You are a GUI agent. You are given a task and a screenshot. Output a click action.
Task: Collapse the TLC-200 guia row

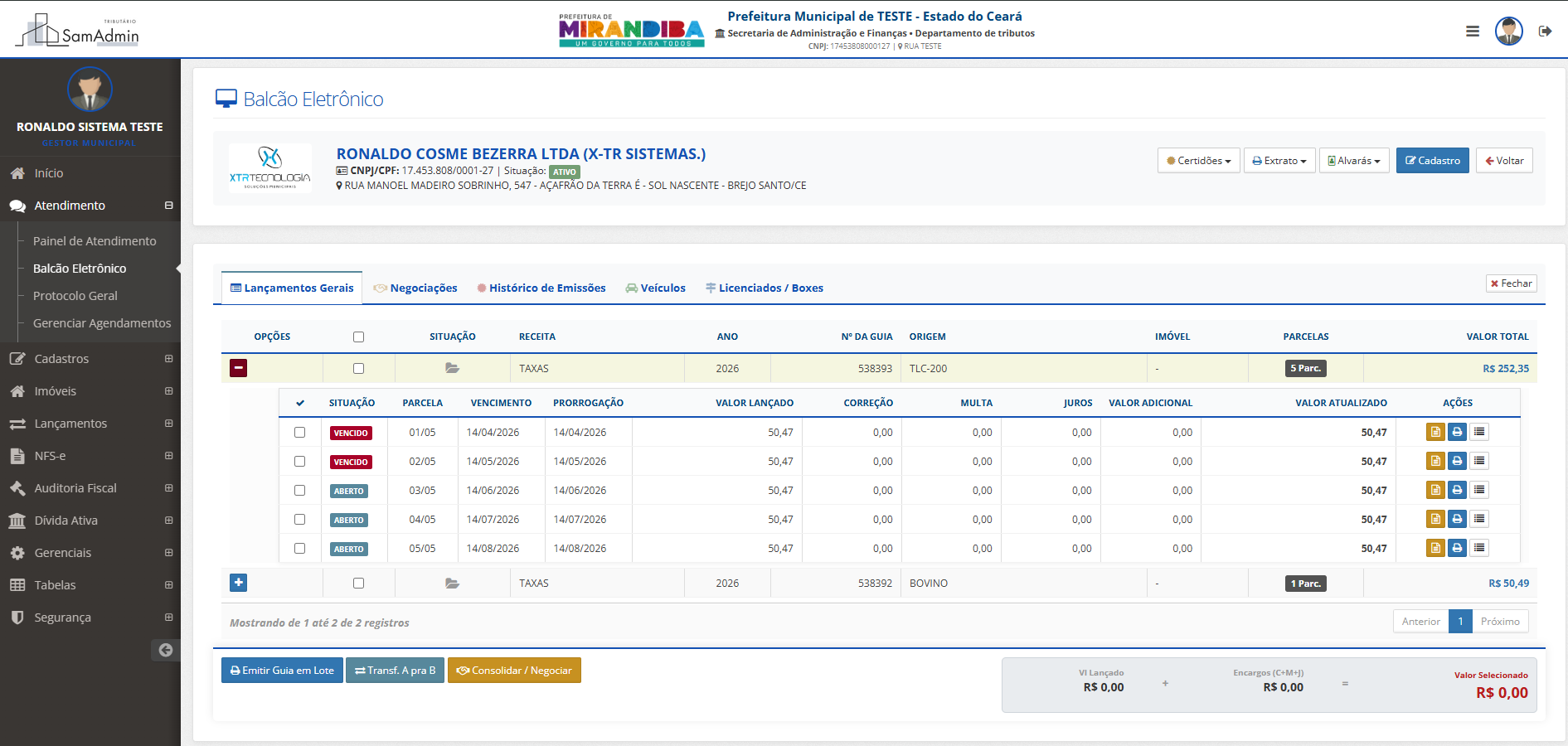(238, 367)
